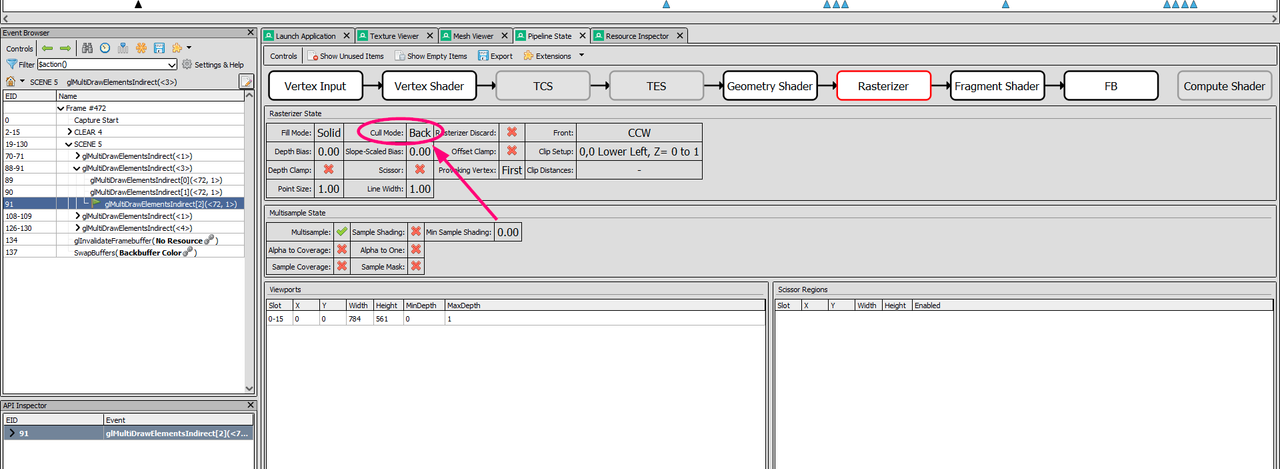1280x469 pixels.
Task: Expand the CLEAR 4 node
Action: tap(69, 132)
